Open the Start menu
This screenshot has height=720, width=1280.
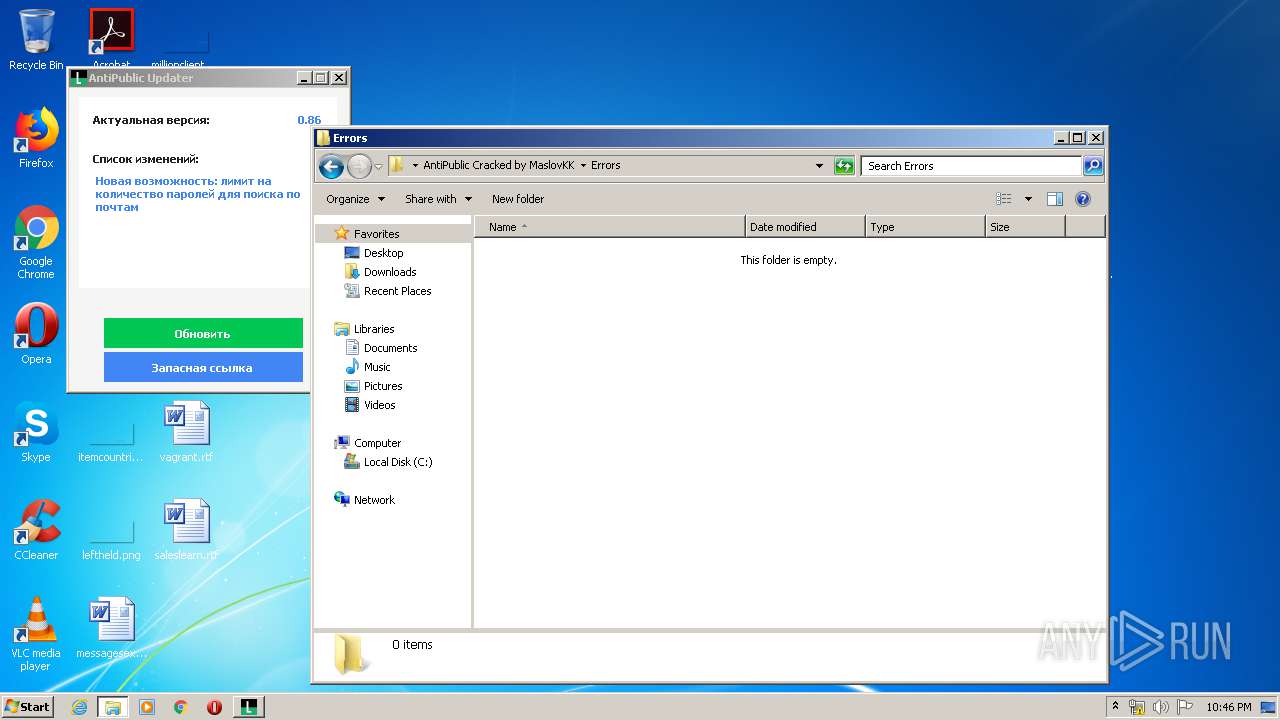27,707
